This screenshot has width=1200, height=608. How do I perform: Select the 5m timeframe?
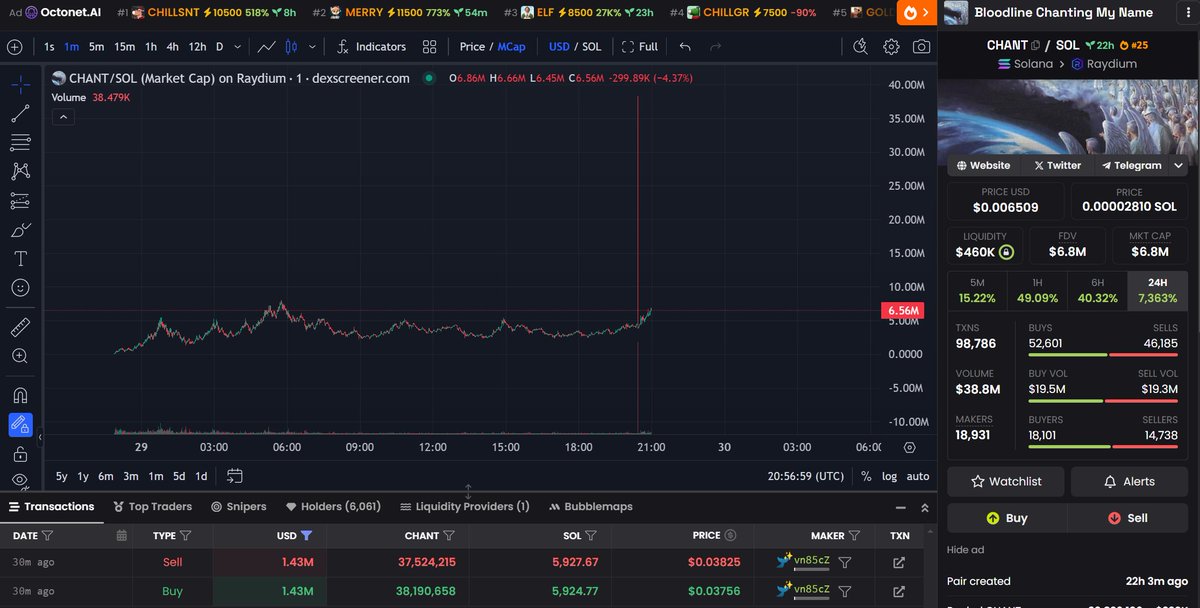point(96,47)
